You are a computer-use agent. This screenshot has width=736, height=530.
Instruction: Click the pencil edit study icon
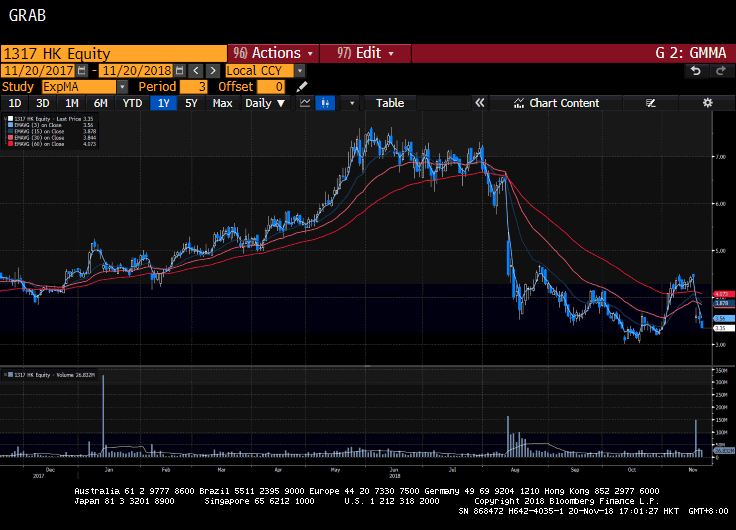point(302,87)
